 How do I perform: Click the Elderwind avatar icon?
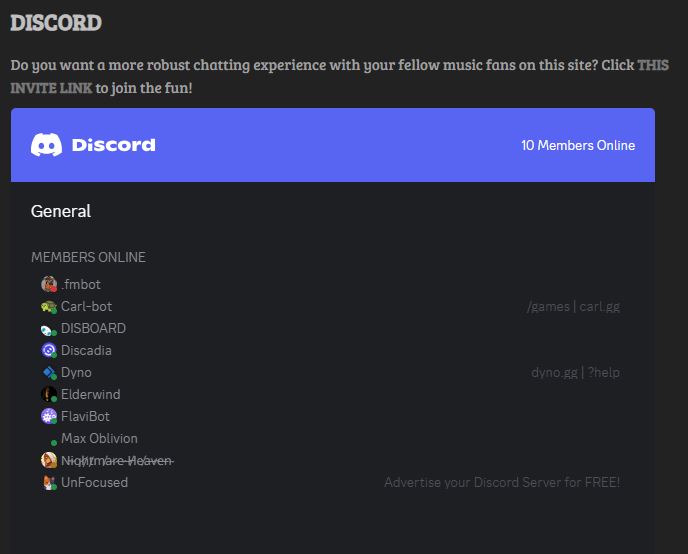tap(49, 394)
